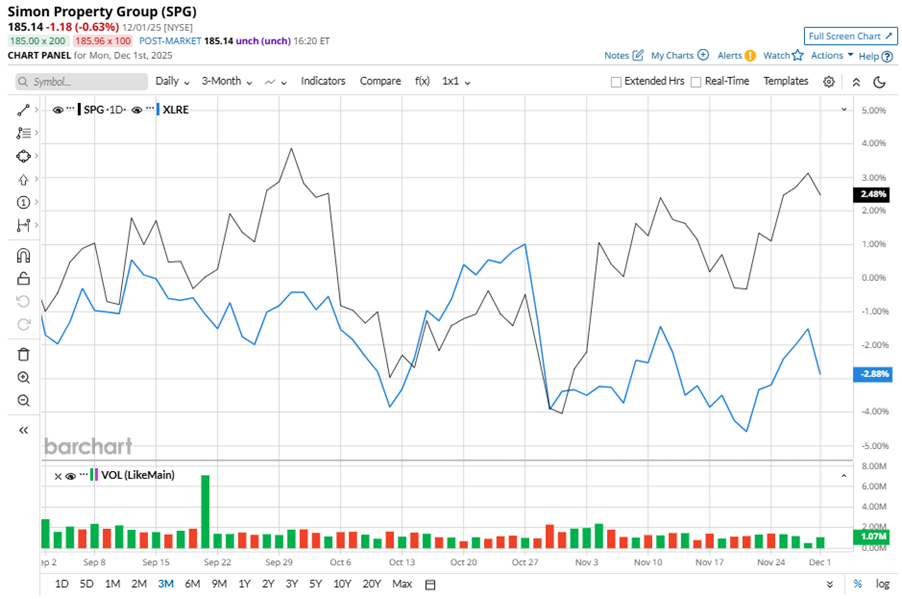The image size is (902, 599).
Task: Open the 1x1 layout dropdown
Action: pyautogui.click(x=456, y=81)
